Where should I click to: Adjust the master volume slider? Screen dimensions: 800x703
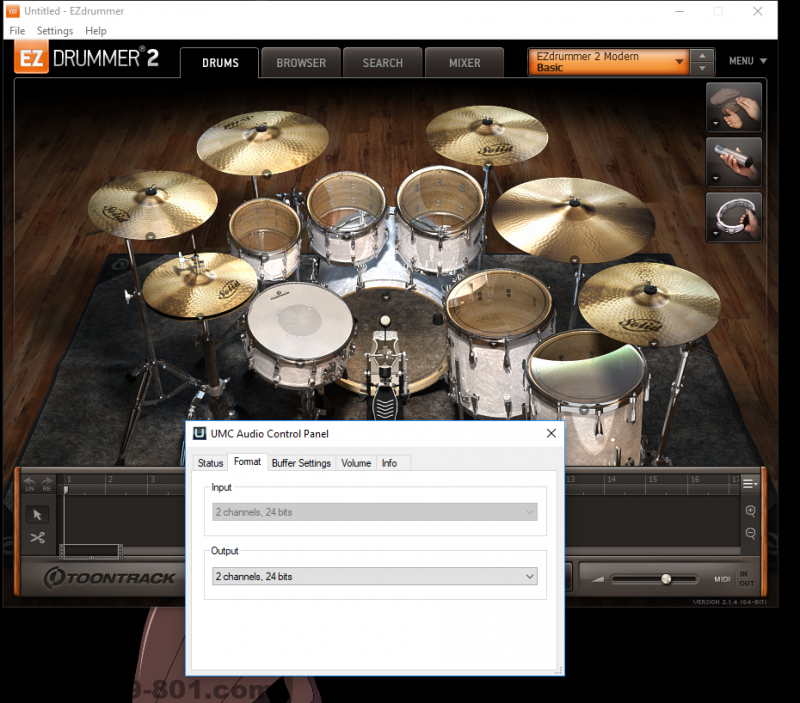(665, 579)
